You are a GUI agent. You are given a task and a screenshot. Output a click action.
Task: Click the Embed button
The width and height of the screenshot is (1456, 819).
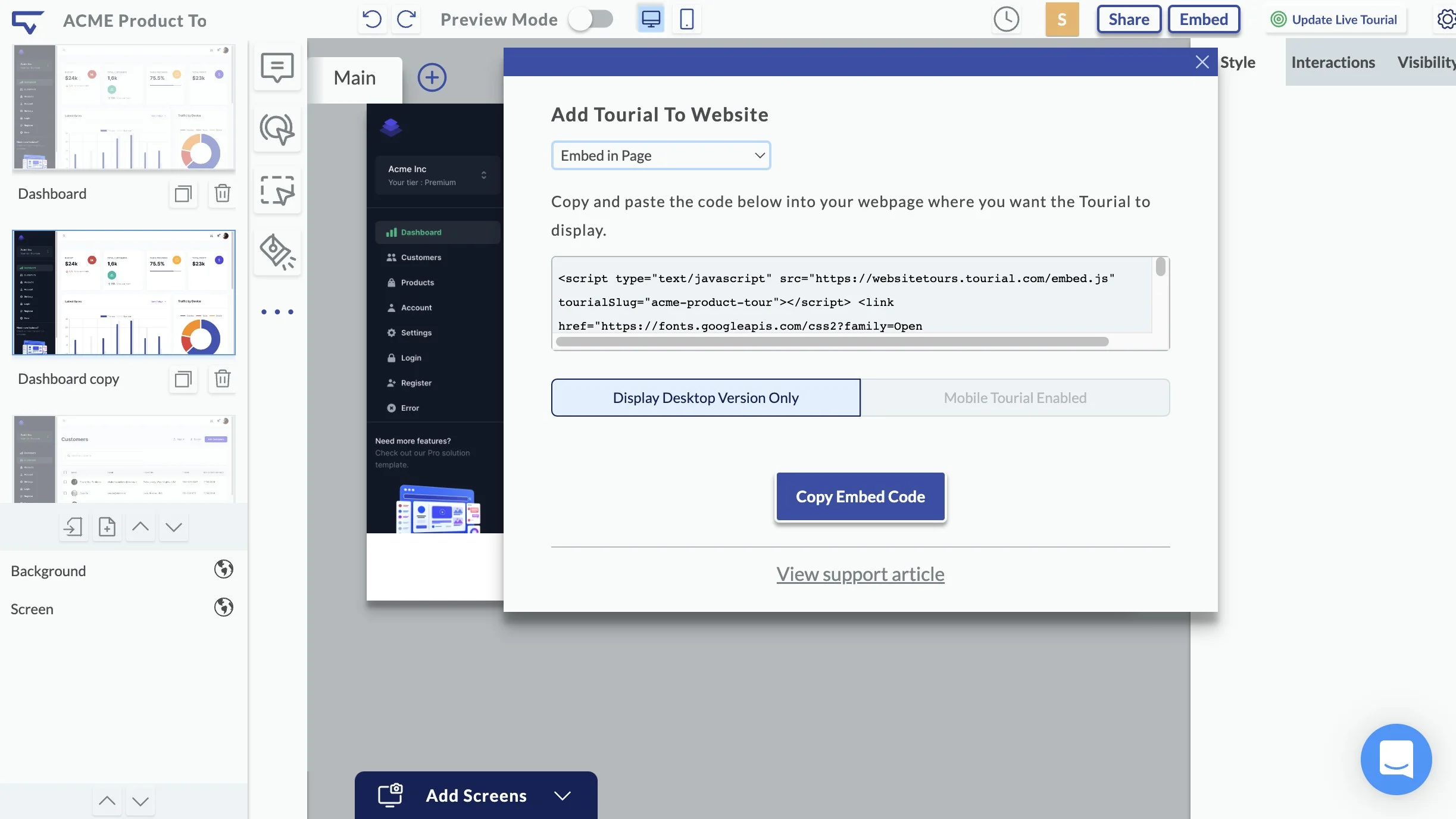(1204, 20)
